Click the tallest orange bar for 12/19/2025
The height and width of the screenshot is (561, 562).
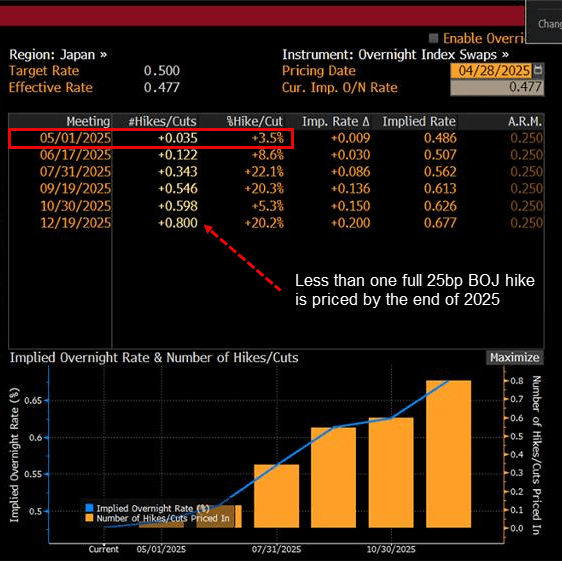coord(448,454)
